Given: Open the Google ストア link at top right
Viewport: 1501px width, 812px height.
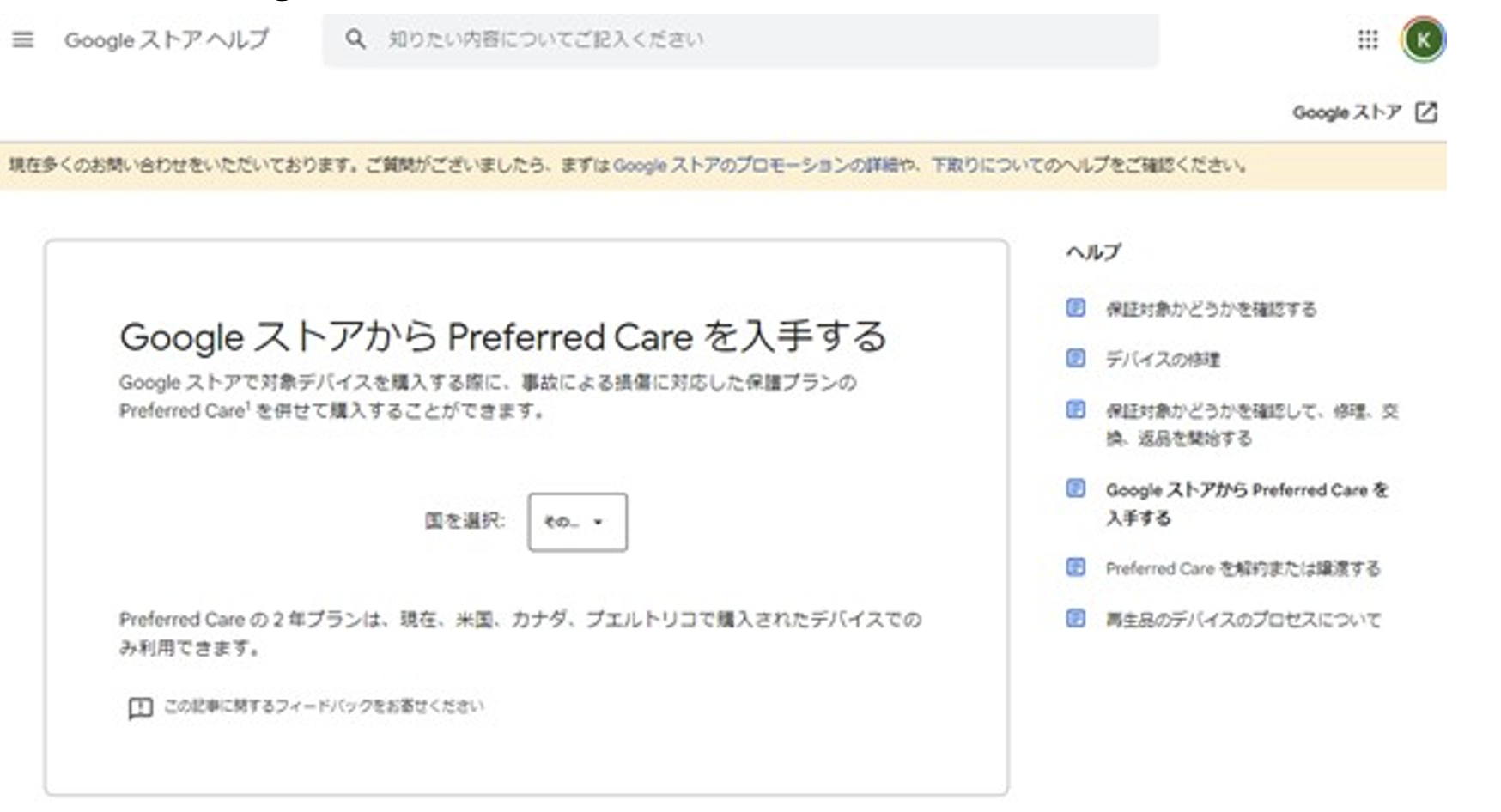Looking at the screenshot, I should 1346,112.
